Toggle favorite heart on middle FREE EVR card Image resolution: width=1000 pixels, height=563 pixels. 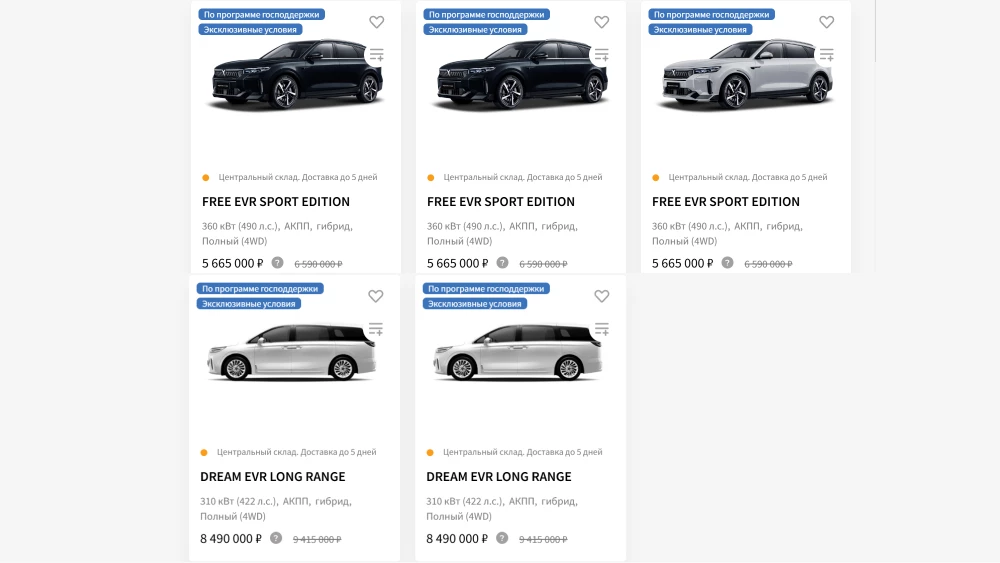click(601, 22)
